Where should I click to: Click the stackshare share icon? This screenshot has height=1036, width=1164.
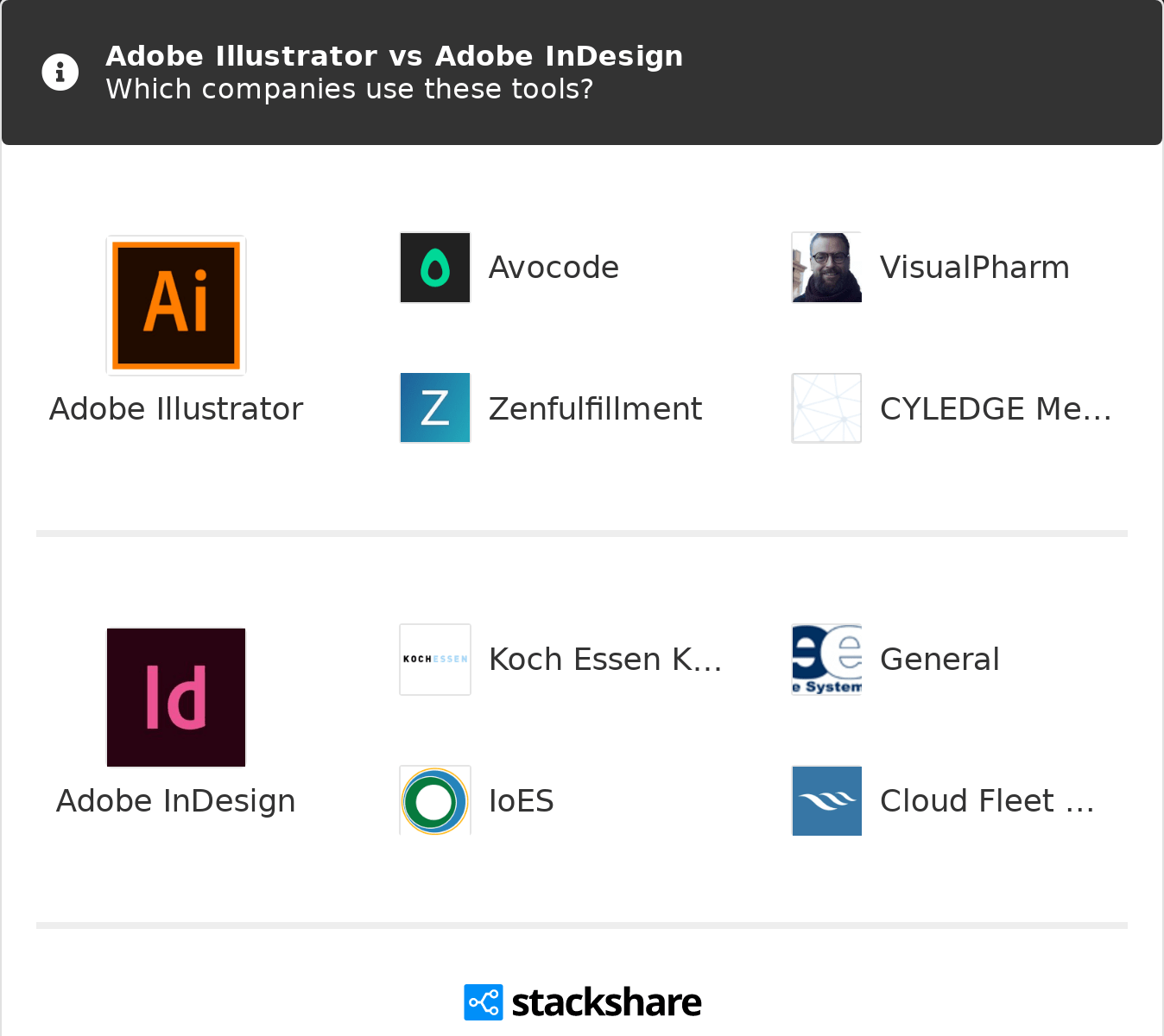pos(482,1002)
